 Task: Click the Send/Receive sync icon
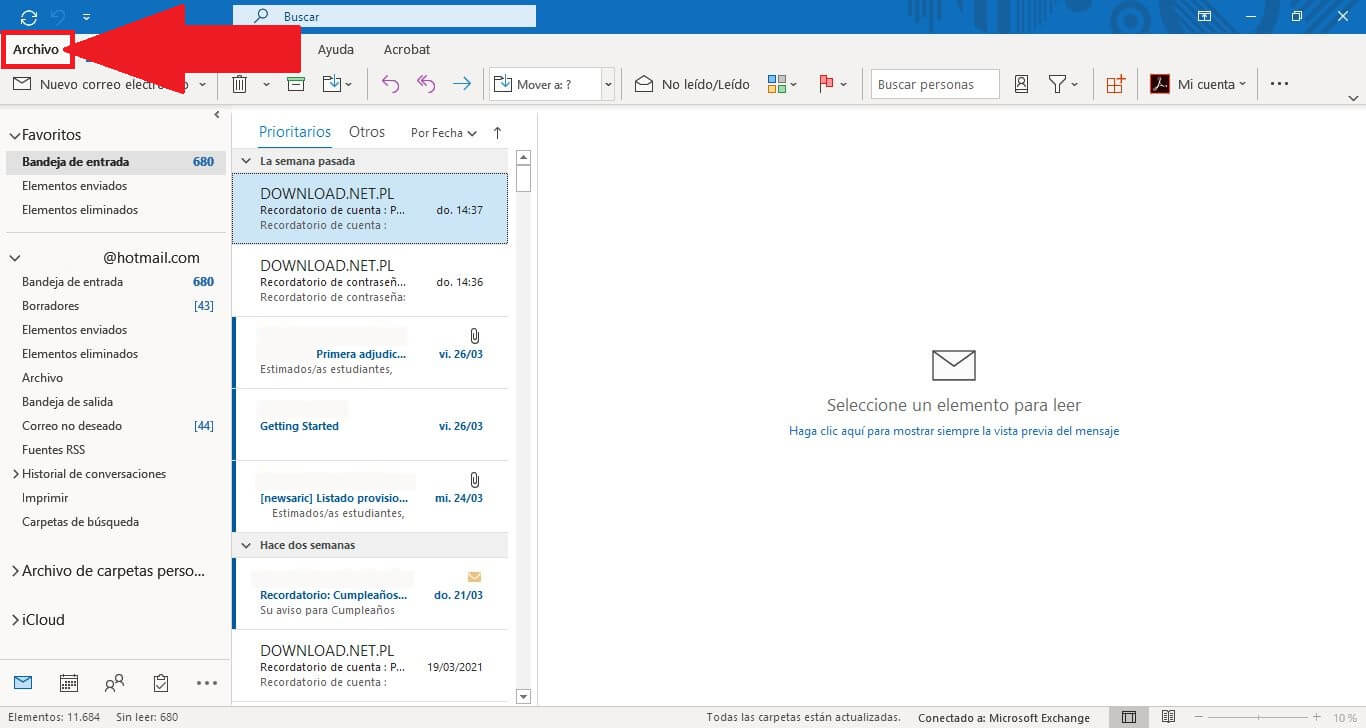pyautogui.click(x=29, y=17)
